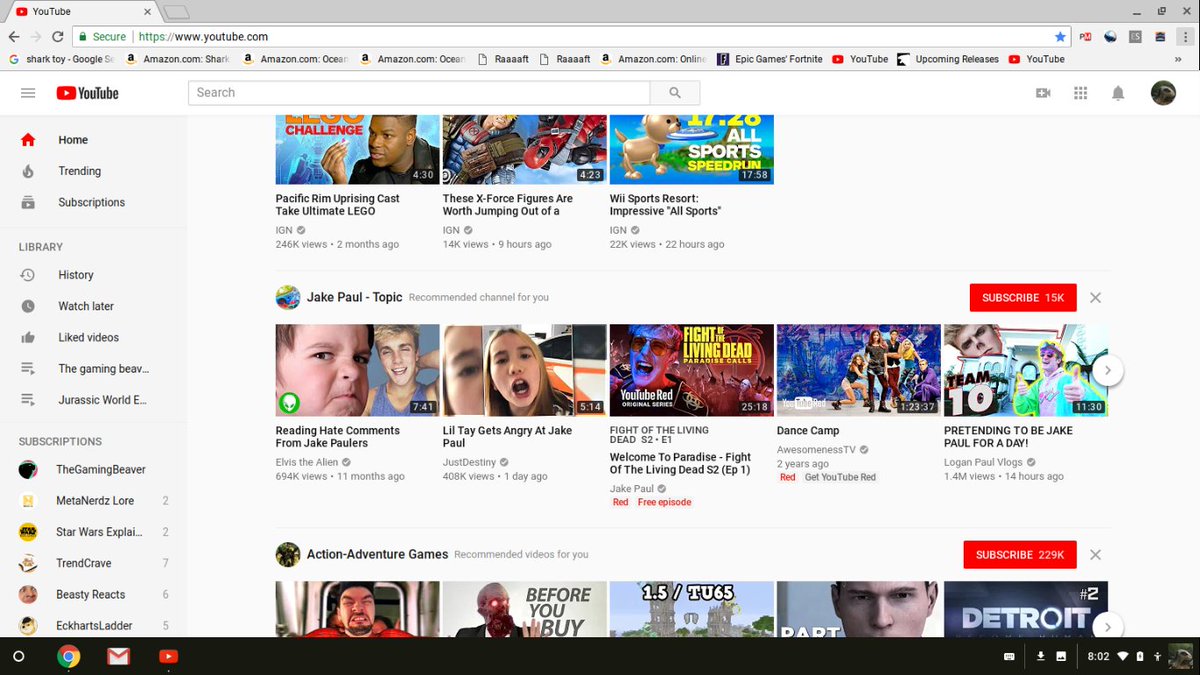Click the YouTube logo
The width and height of the screenshot is (1200, 675).
click(x=87, y=93)
